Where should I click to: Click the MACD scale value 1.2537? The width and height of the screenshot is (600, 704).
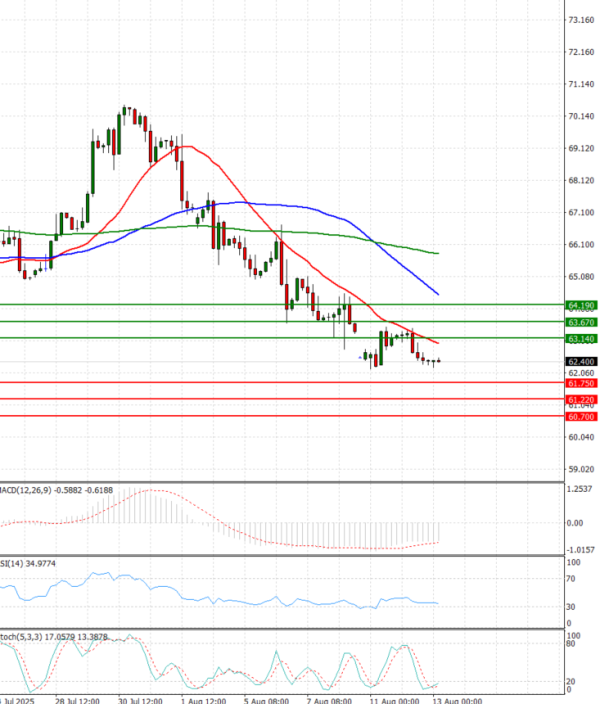[580, 489]
